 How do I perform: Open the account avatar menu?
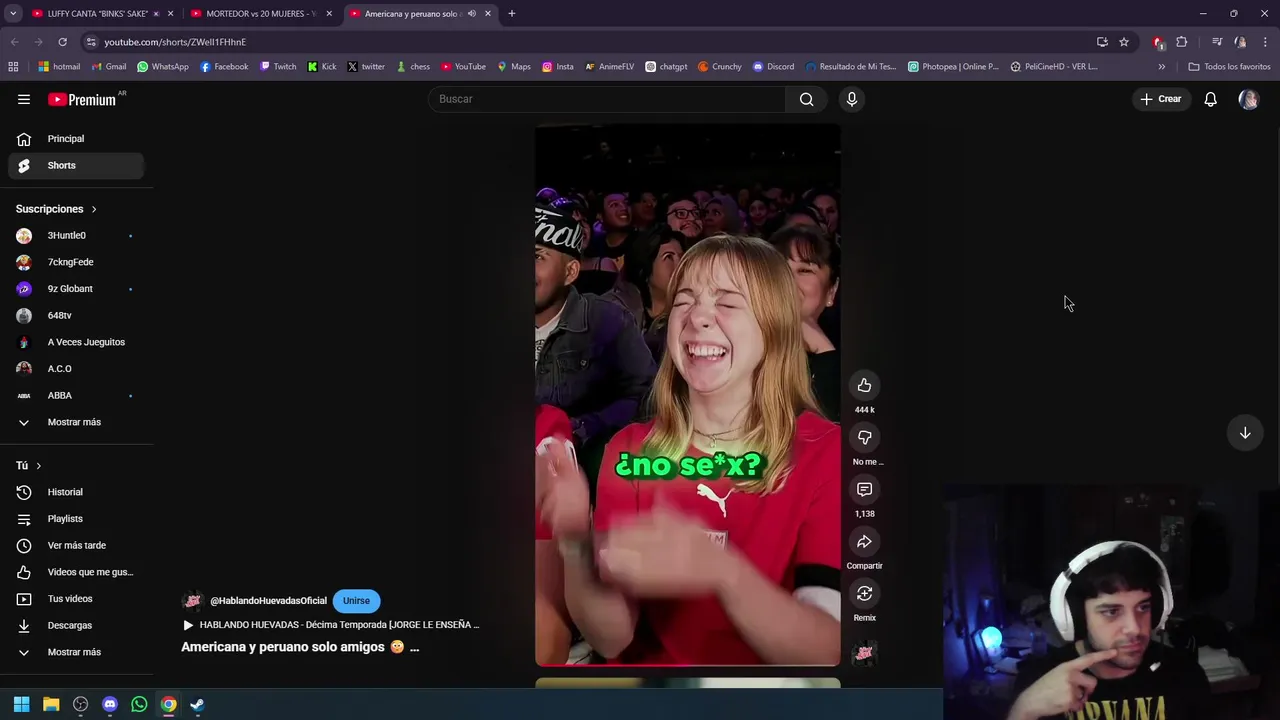click(1248, 99)
